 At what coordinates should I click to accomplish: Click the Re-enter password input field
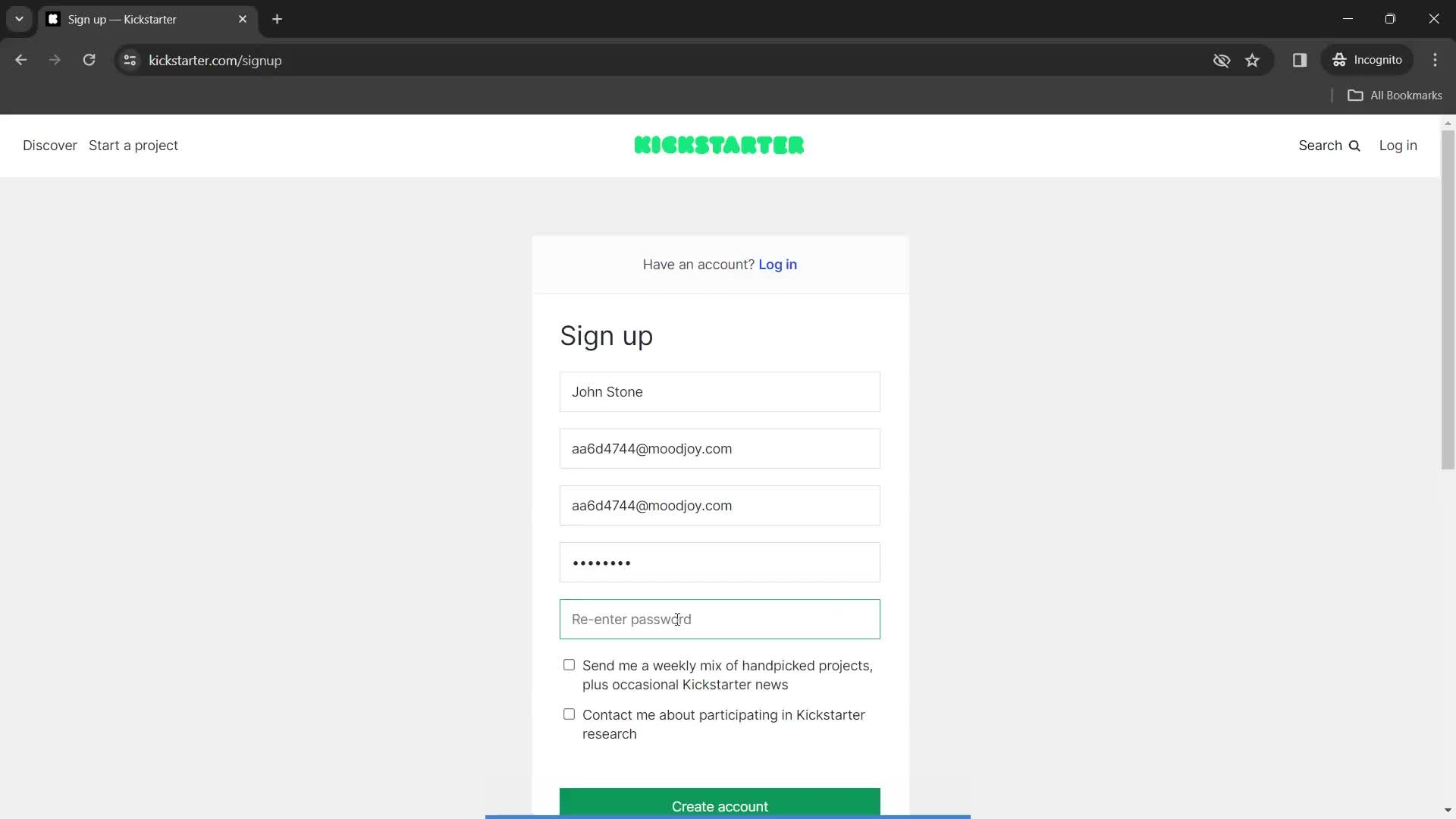(719, 619)
